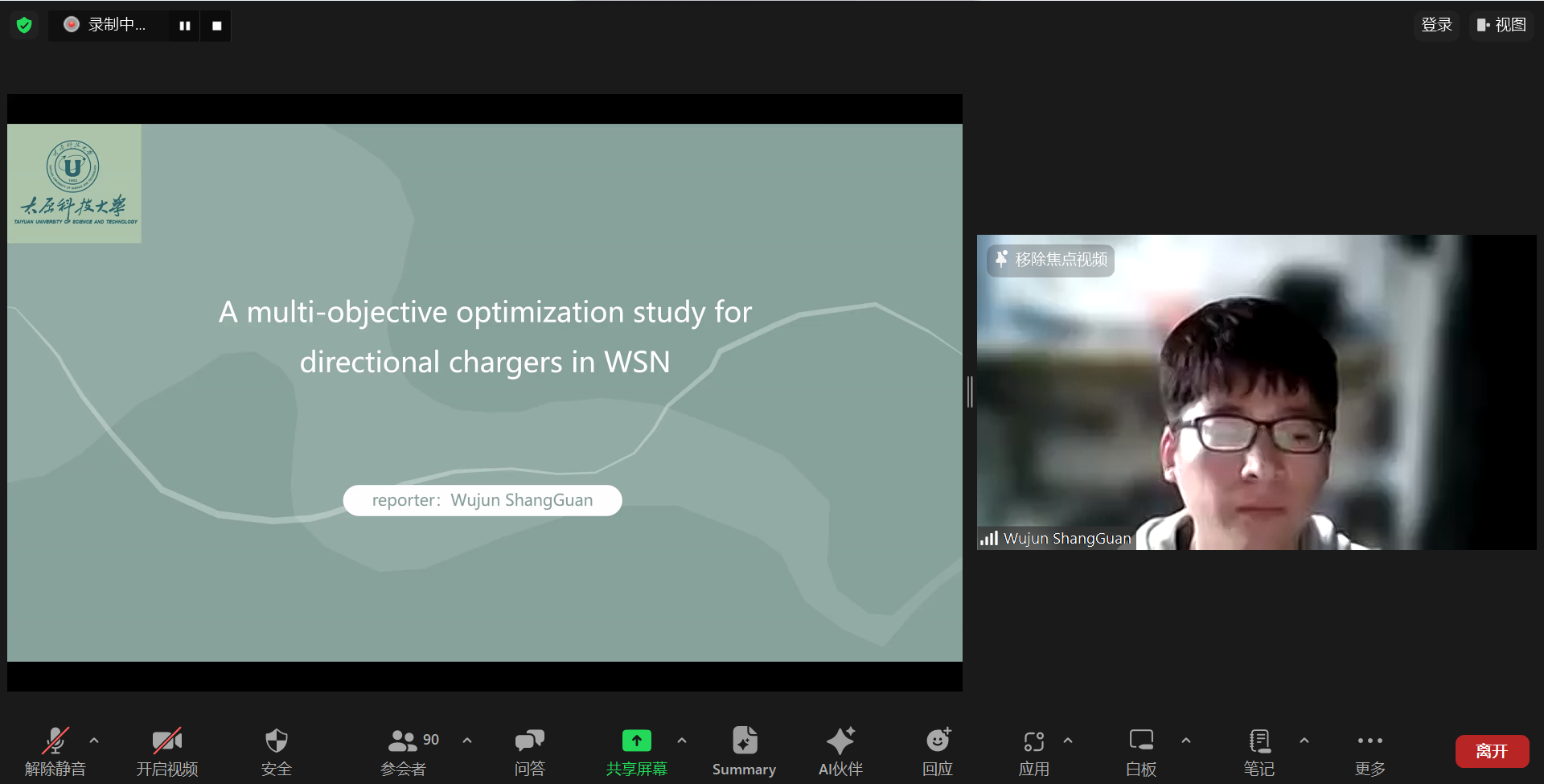The width and height of the screenshot is (1544, 784).
Task: Turn on camera via 开启视频
Action: coord(167,752)
